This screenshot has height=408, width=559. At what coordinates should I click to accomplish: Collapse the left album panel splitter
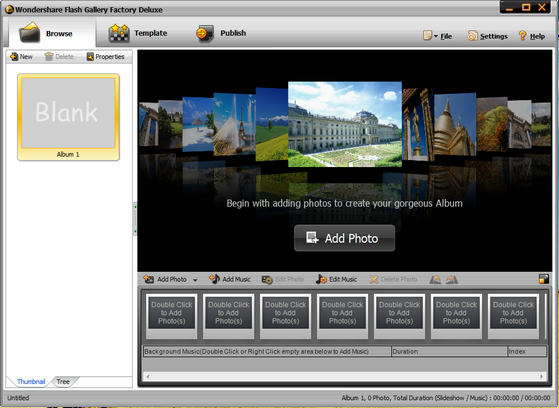135,218
